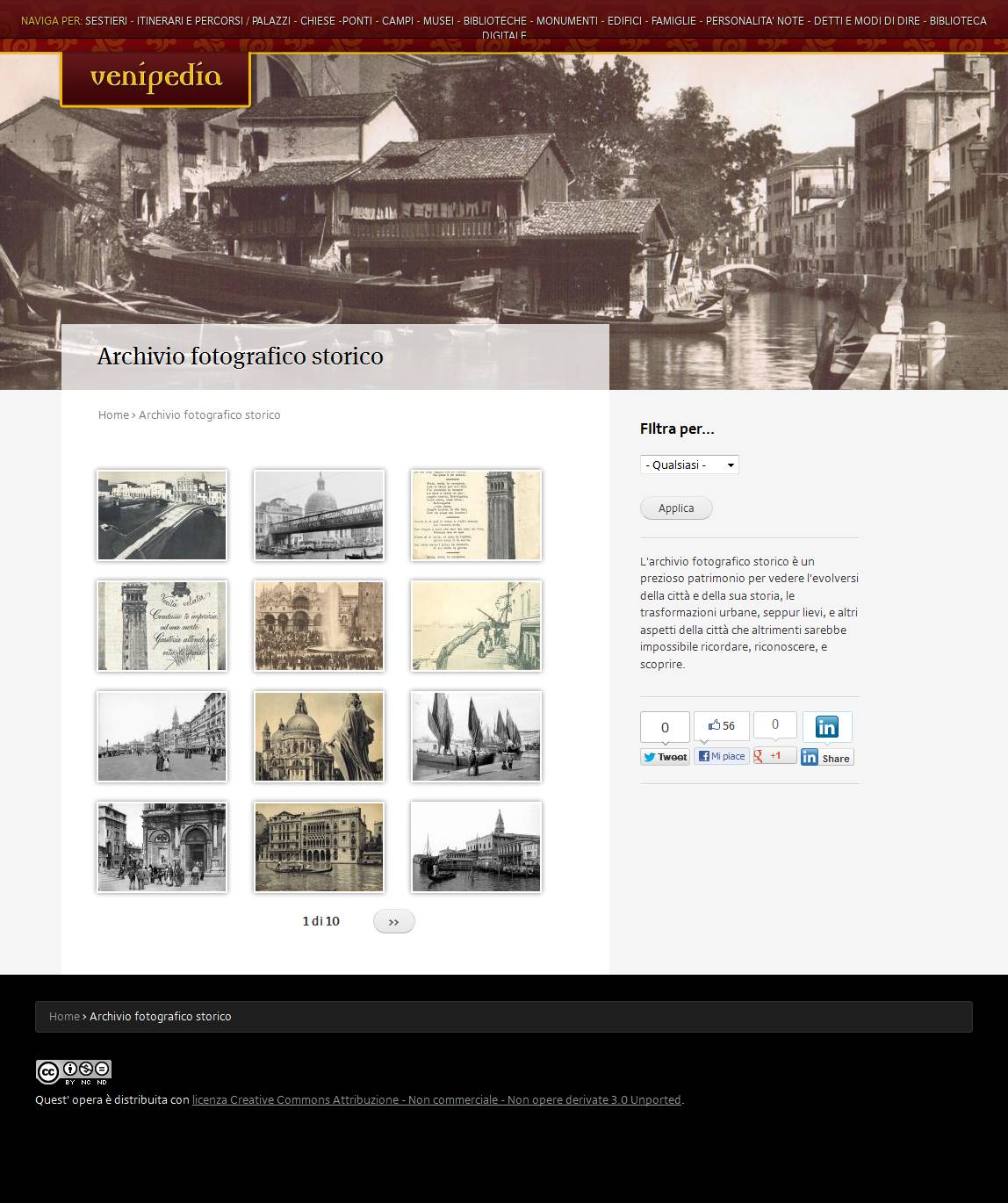Open EDIFICI in the top navigation

click(624, 20)
